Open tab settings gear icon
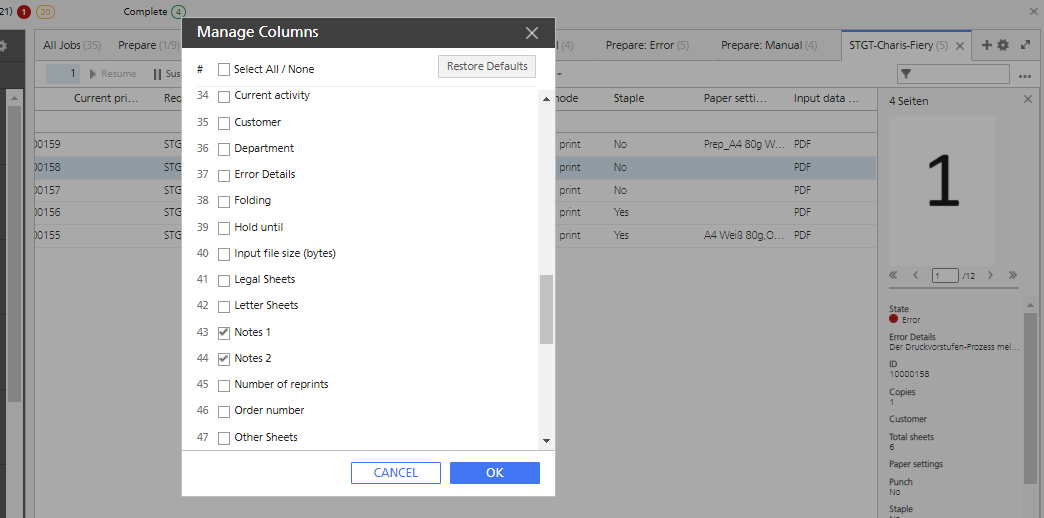Screen dimensions: 1044x518 click(1003, 45)
